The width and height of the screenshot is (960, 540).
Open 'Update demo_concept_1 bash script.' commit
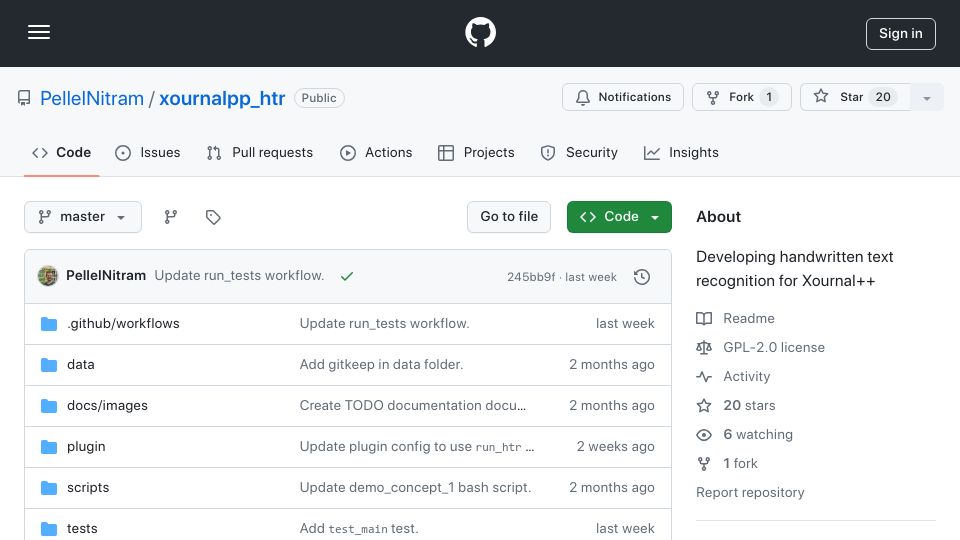coord(415,487)
